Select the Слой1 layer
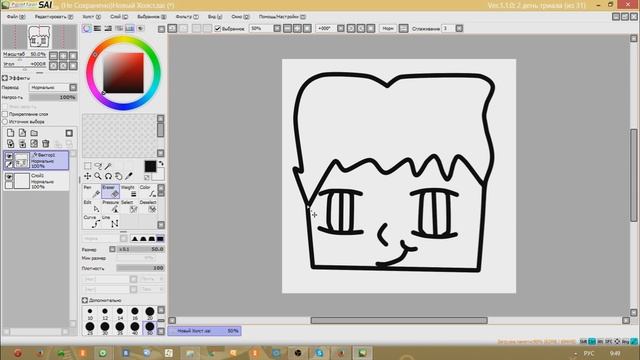 [36, 181]
